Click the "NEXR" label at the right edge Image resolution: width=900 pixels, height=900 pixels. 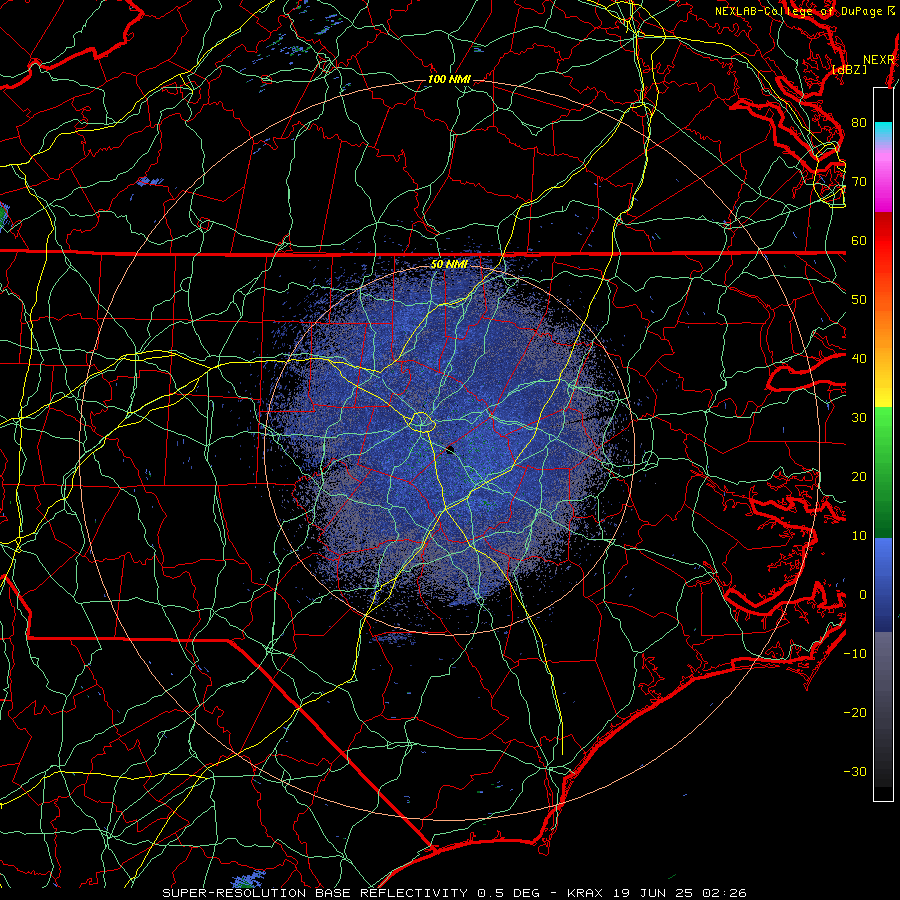point(879,60)
